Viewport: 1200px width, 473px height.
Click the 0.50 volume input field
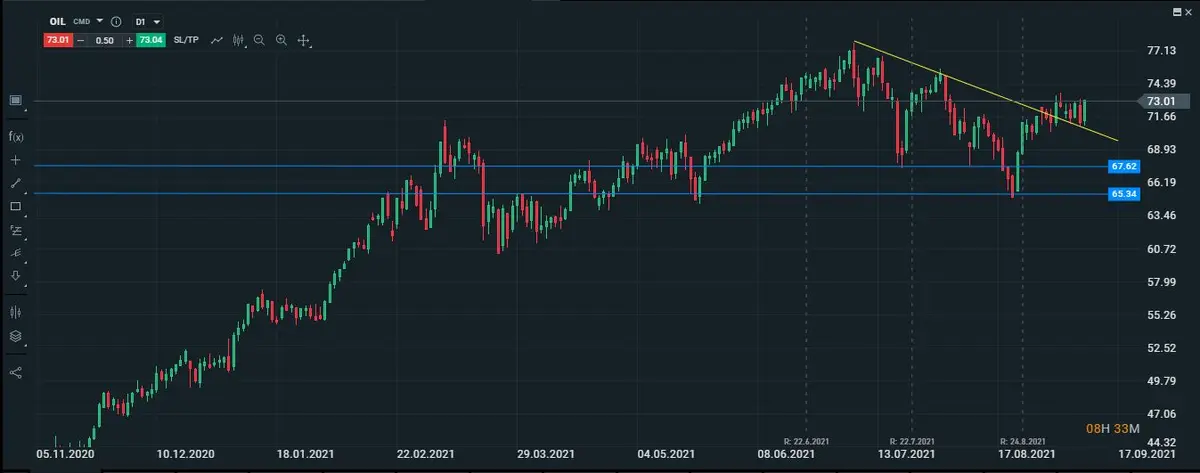point(104,40)
